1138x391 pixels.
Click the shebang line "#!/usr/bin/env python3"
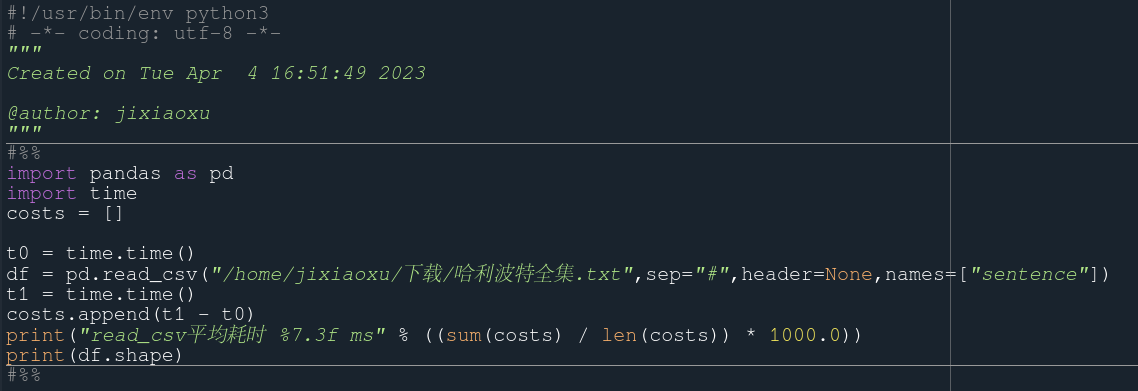pyautogui.click(x=138, y=13)
